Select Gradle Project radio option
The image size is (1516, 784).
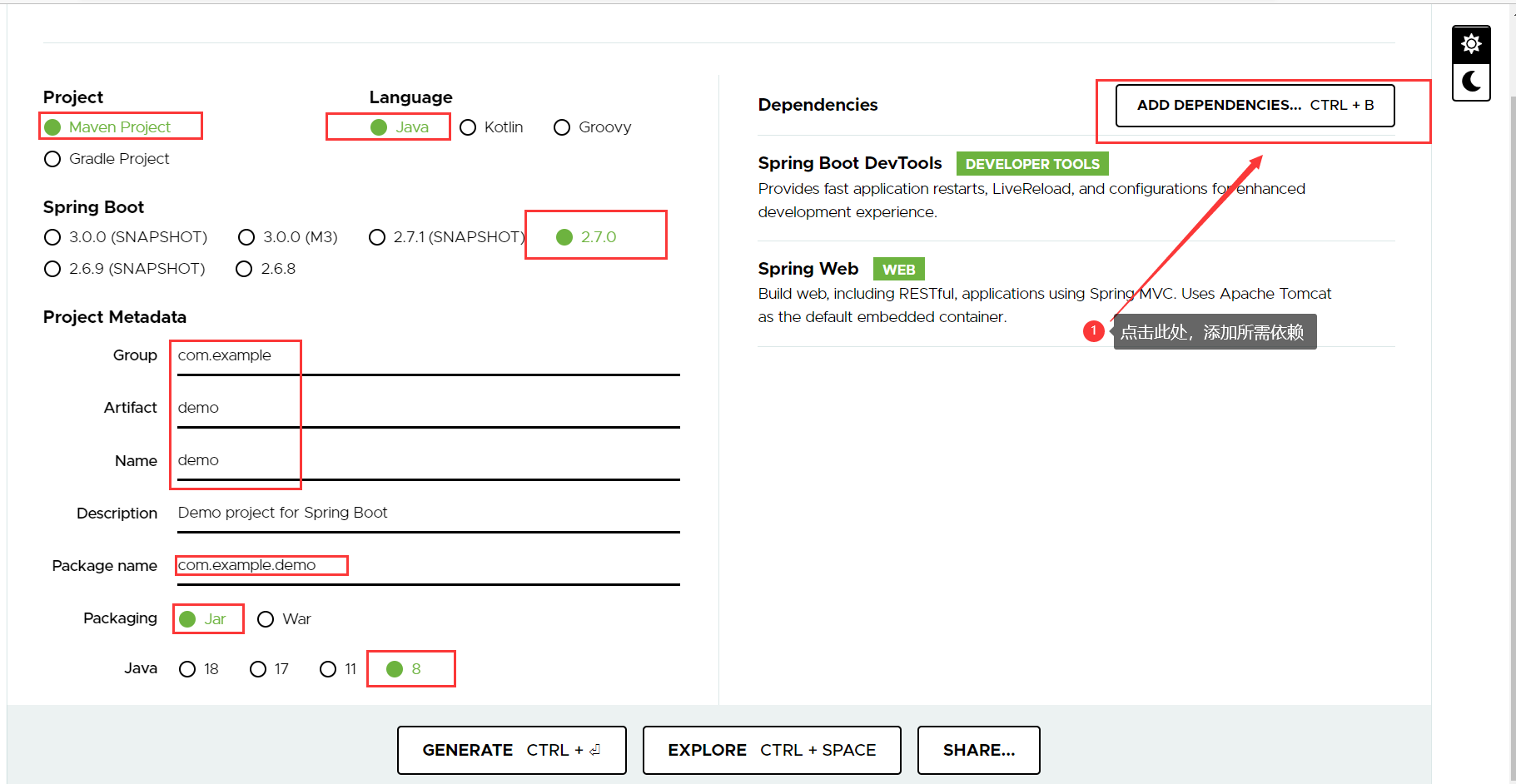click(107, 158)
